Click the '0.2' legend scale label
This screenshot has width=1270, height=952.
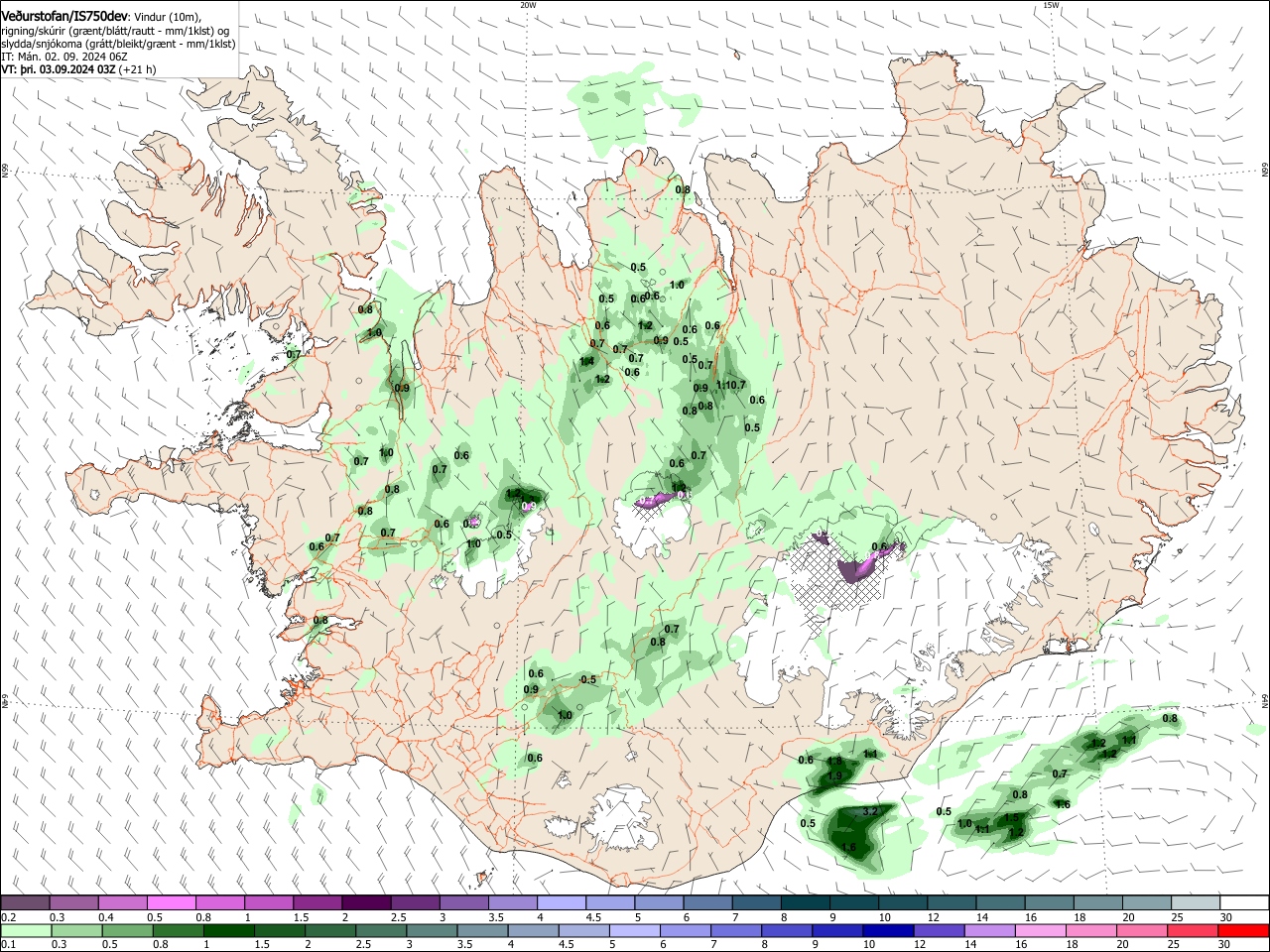[x=7, y=917]
